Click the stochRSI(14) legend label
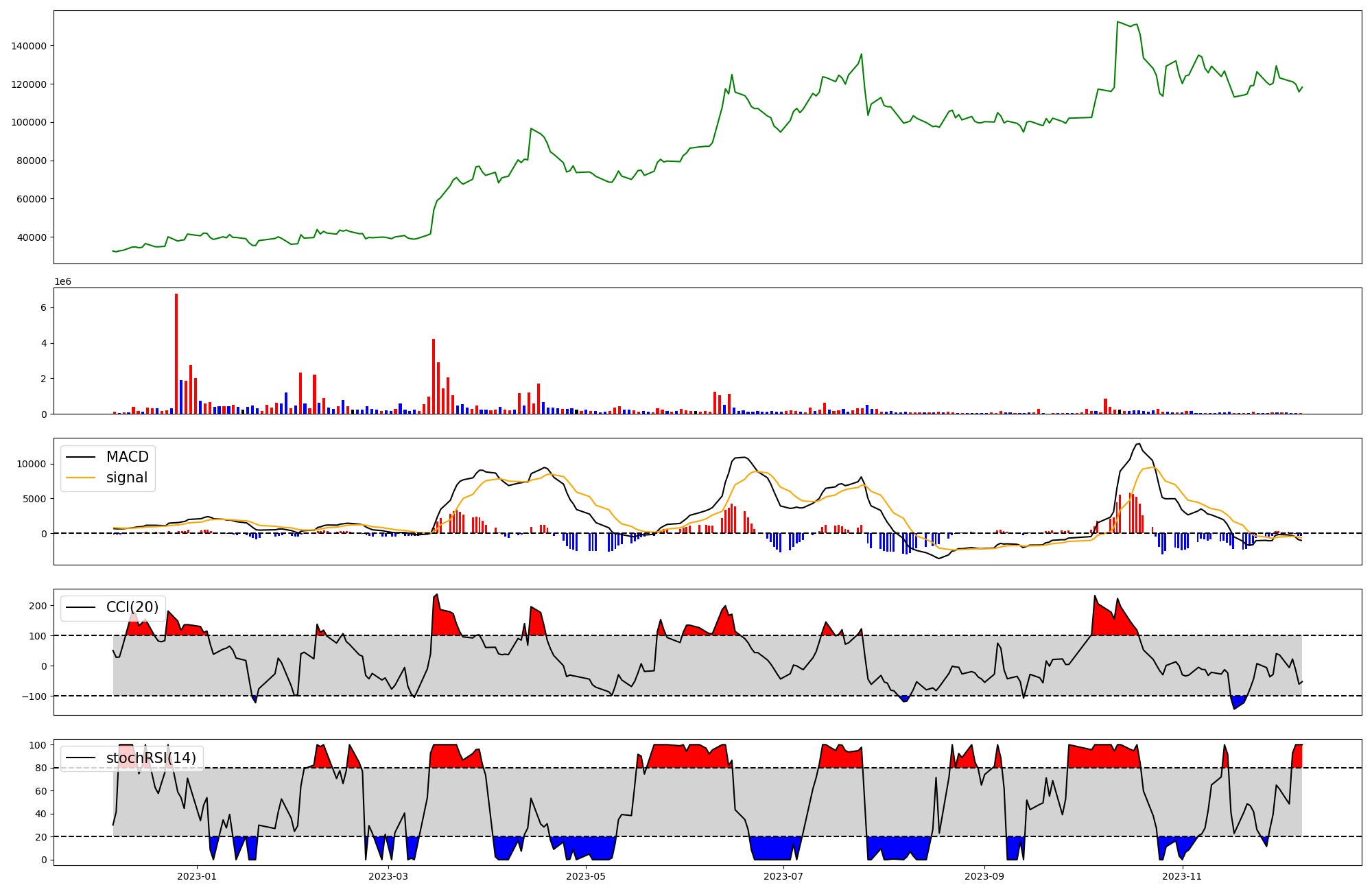Viewport: 1372px width, 892px height. pos(151,758)
